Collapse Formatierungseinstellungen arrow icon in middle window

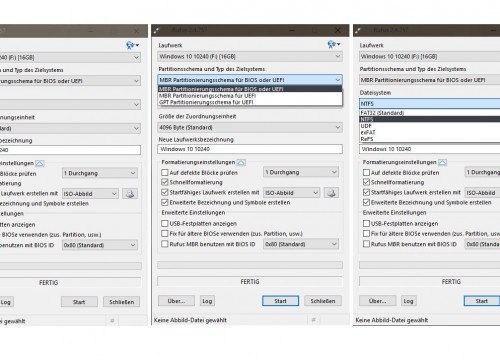241,162
